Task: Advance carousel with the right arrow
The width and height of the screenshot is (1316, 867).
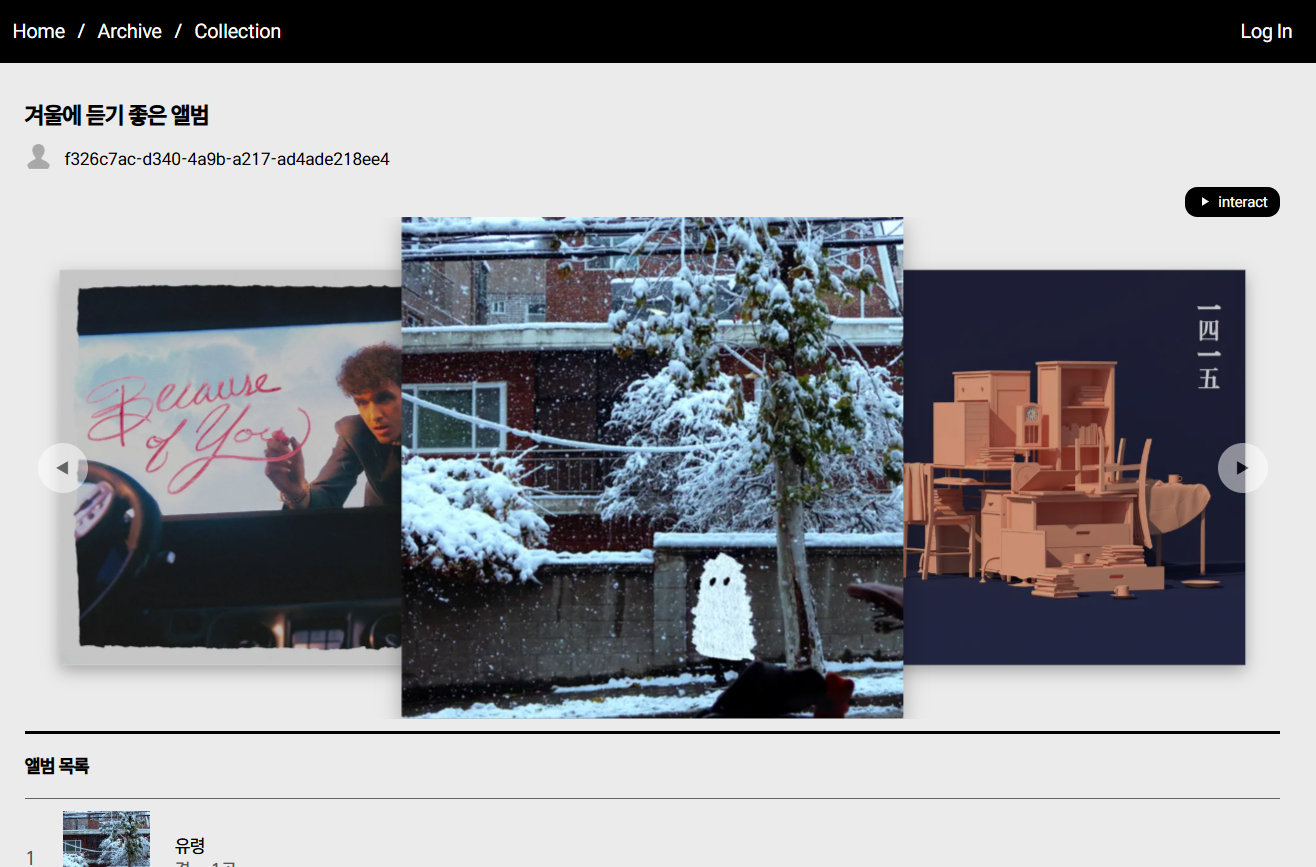Action: click(1242, 468)
